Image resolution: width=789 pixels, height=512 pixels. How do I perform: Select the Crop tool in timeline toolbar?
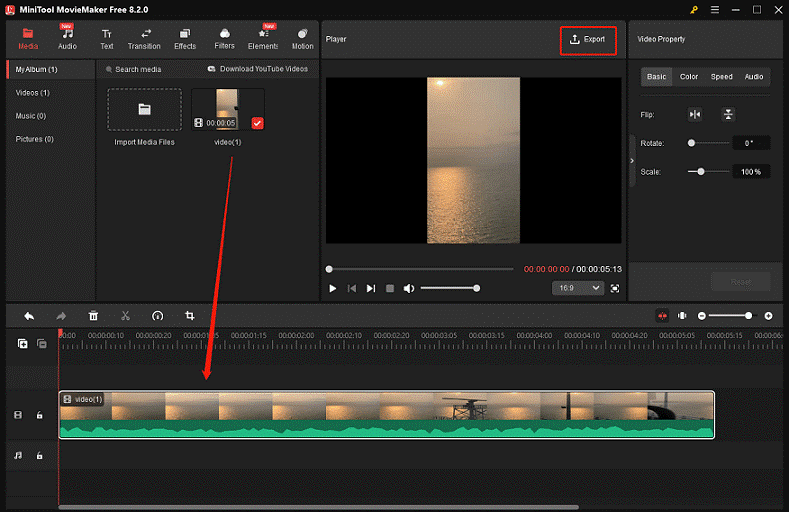(x=189, y=315)
